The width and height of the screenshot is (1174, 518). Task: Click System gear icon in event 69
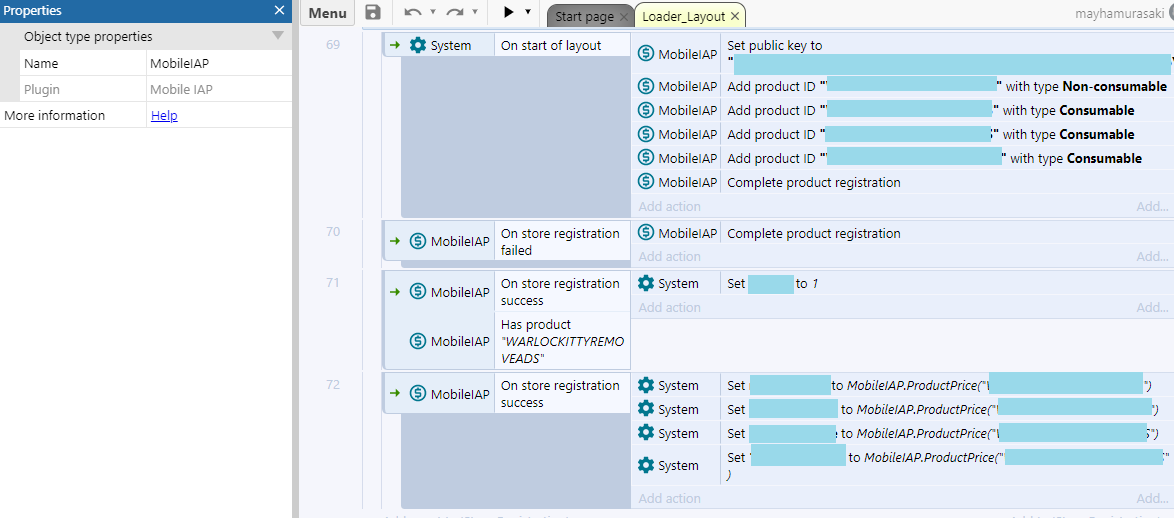pyautogui.click(x=418, y=46)
